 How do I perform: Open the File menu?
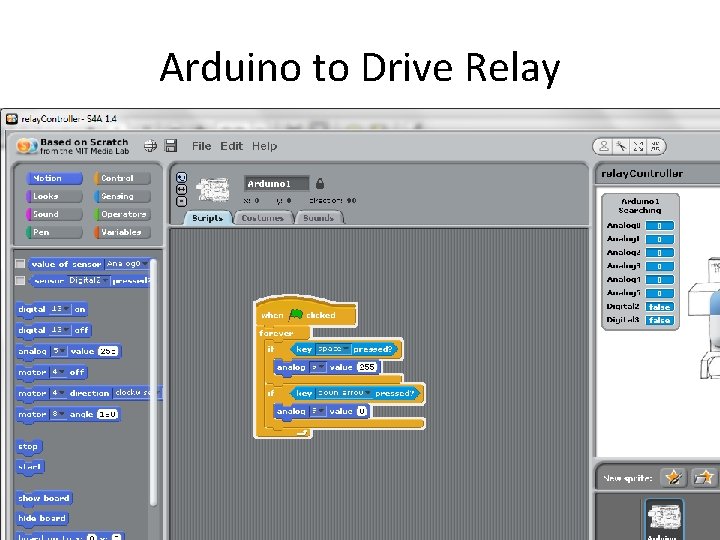coord(202,146)
